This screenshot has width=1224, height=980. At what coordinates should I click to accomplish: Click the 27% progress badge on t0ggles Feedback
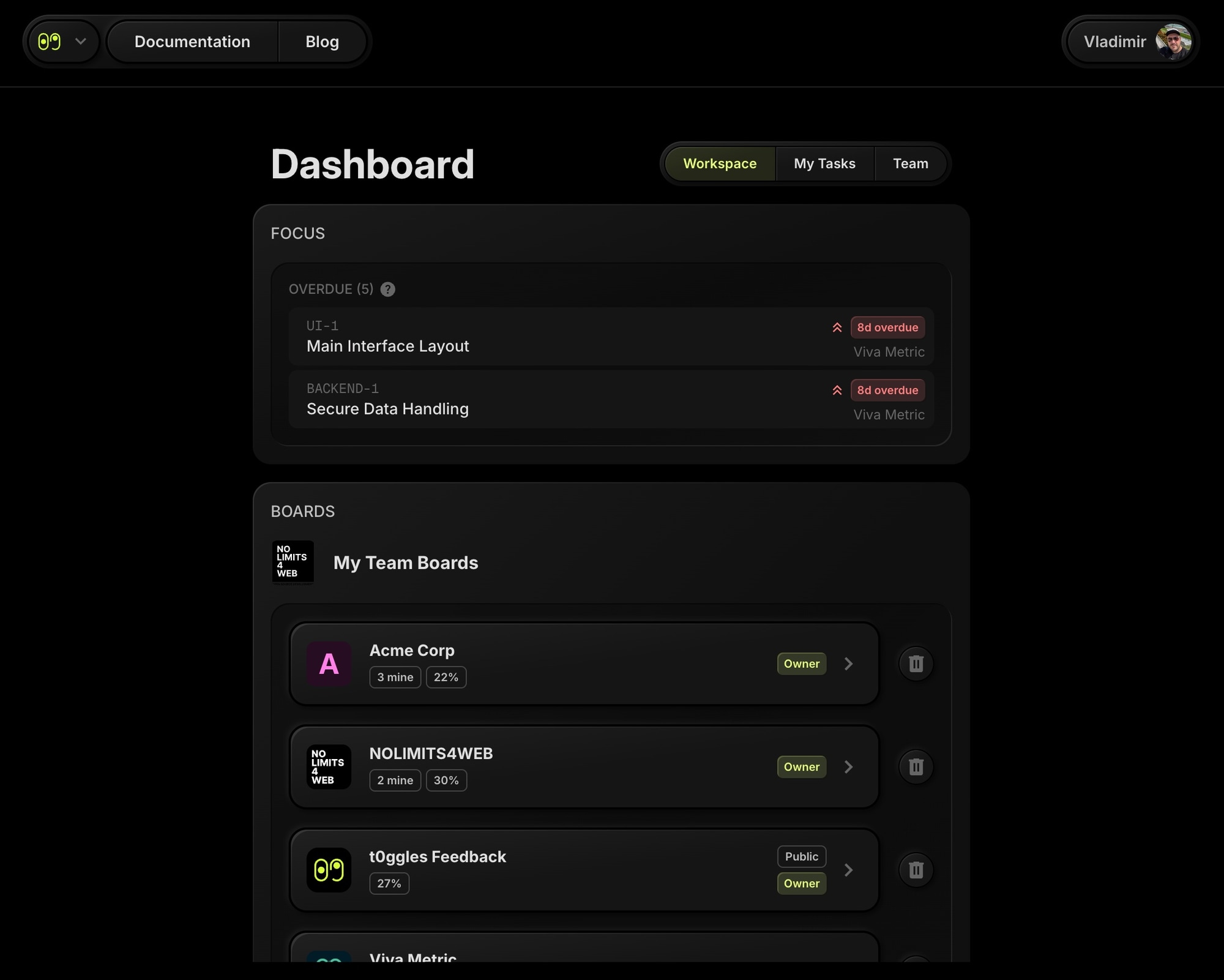(389, 883)
